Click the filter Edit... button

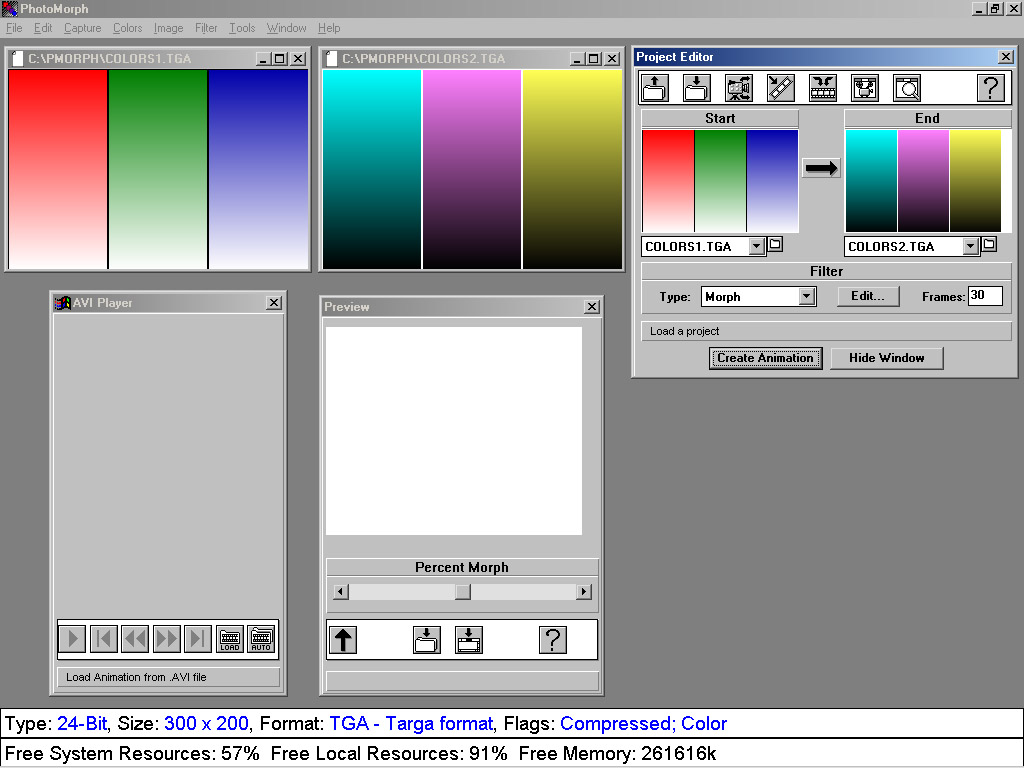868,296
